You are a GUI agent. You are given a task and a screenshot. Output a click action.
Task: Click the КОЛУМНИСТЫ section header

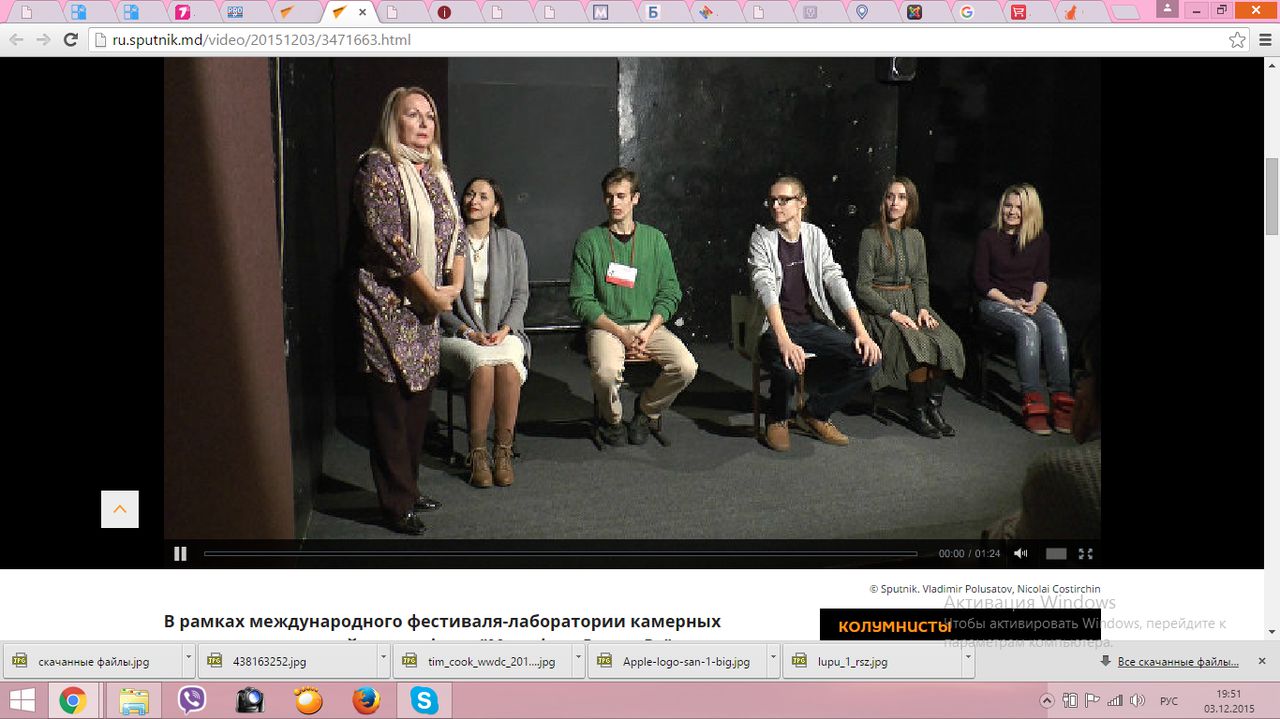[895, 627]
